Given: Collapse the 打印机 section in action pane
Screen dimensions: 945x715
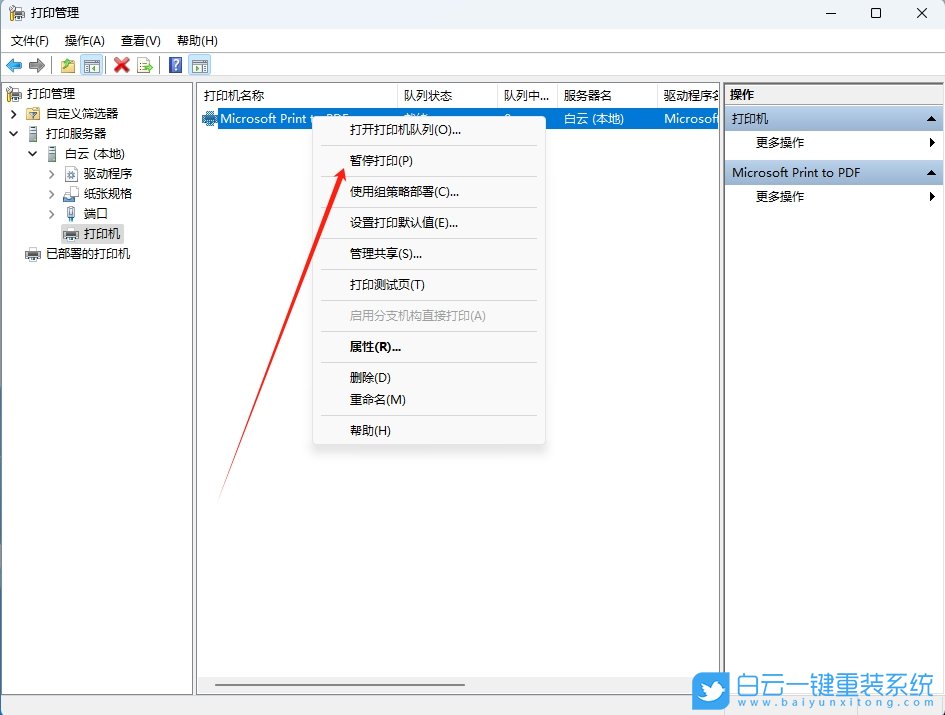Looking at the screenshot, I should coord(930,118).
